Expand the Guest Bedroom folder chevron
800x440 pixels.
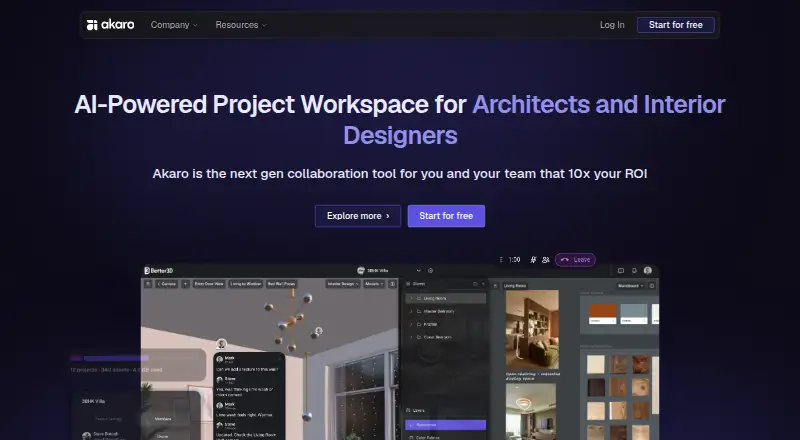tap(411, 337)
